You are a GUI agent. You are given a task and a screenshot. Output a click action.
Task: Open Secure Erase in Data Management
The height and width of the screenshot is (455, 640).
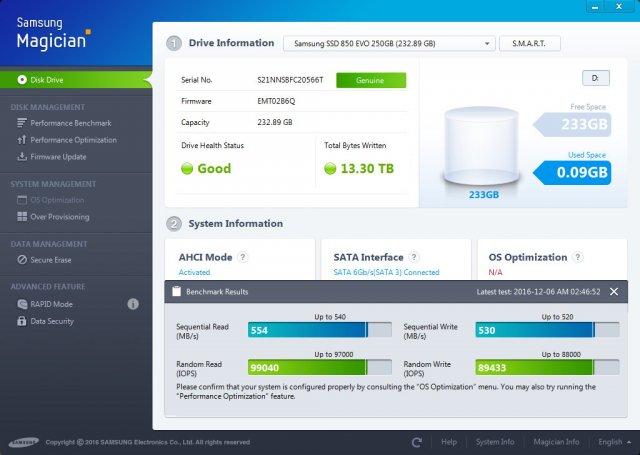pyautogui.click(x=52, y=260)
